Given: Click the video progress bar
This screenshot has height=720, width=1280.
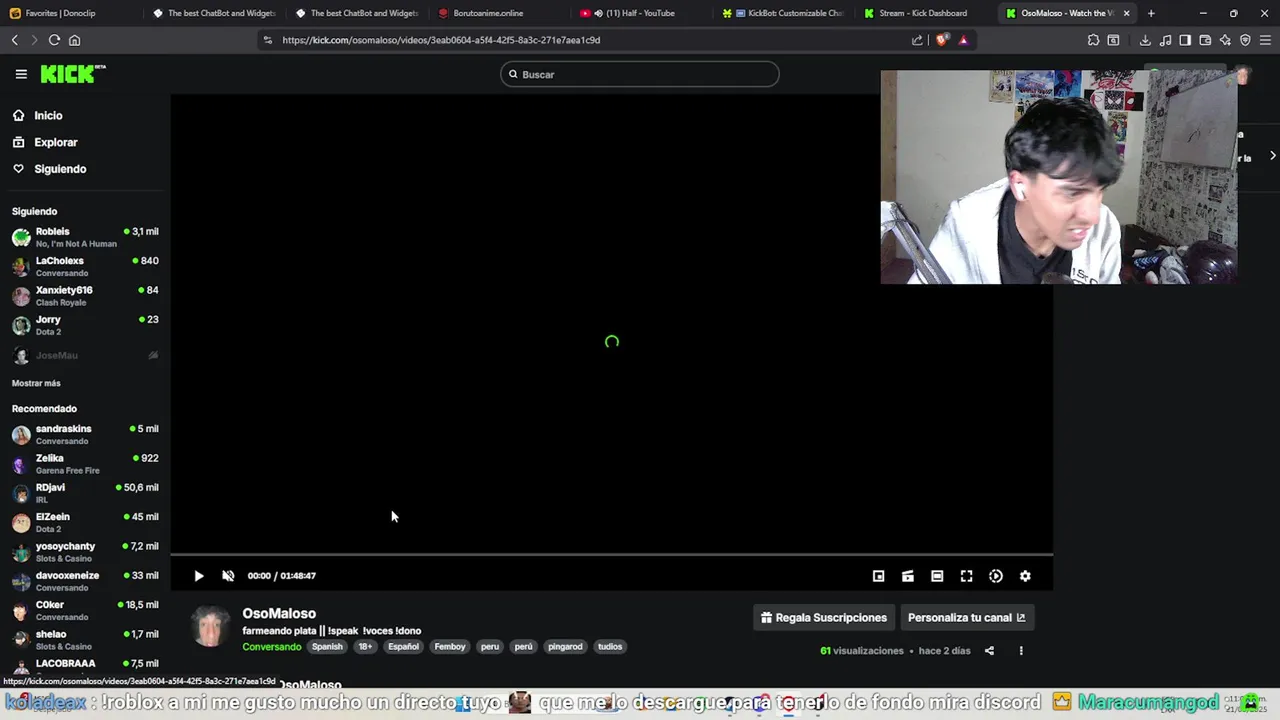Looking at the screenshot, I should (x=611, y=554).
